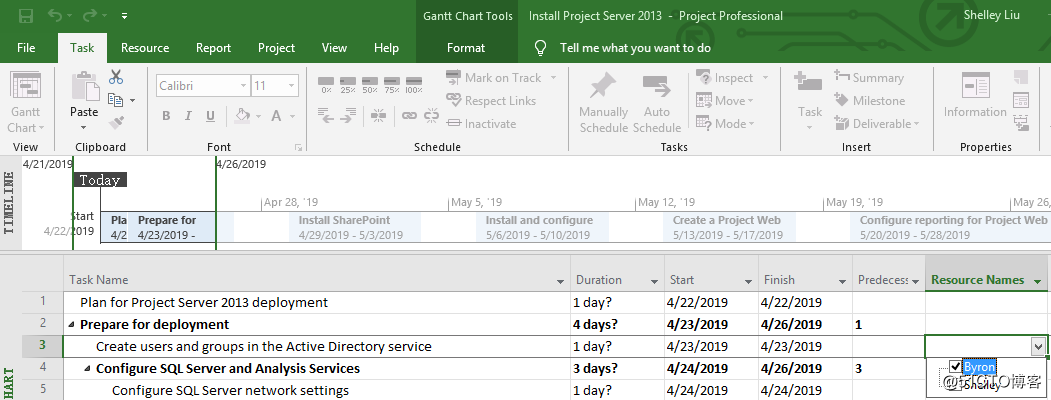Mark task 0% complete

(x=326, y=84)
